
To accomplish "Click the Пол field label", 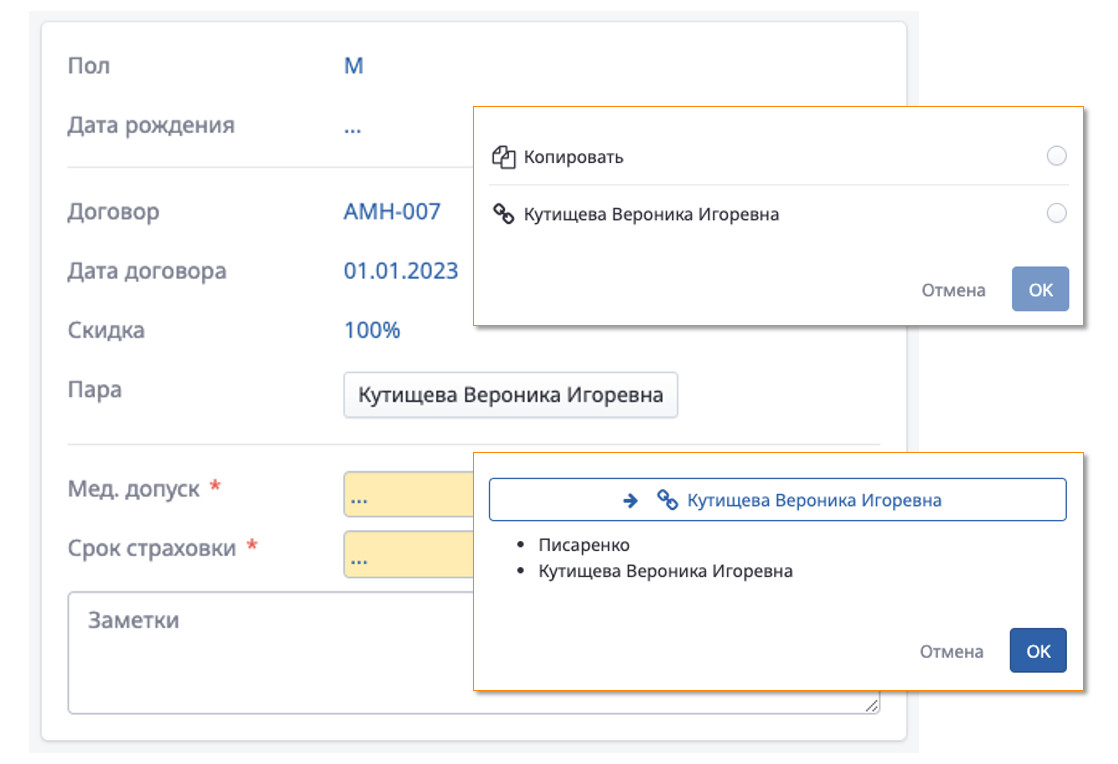I will coord(89,66).
